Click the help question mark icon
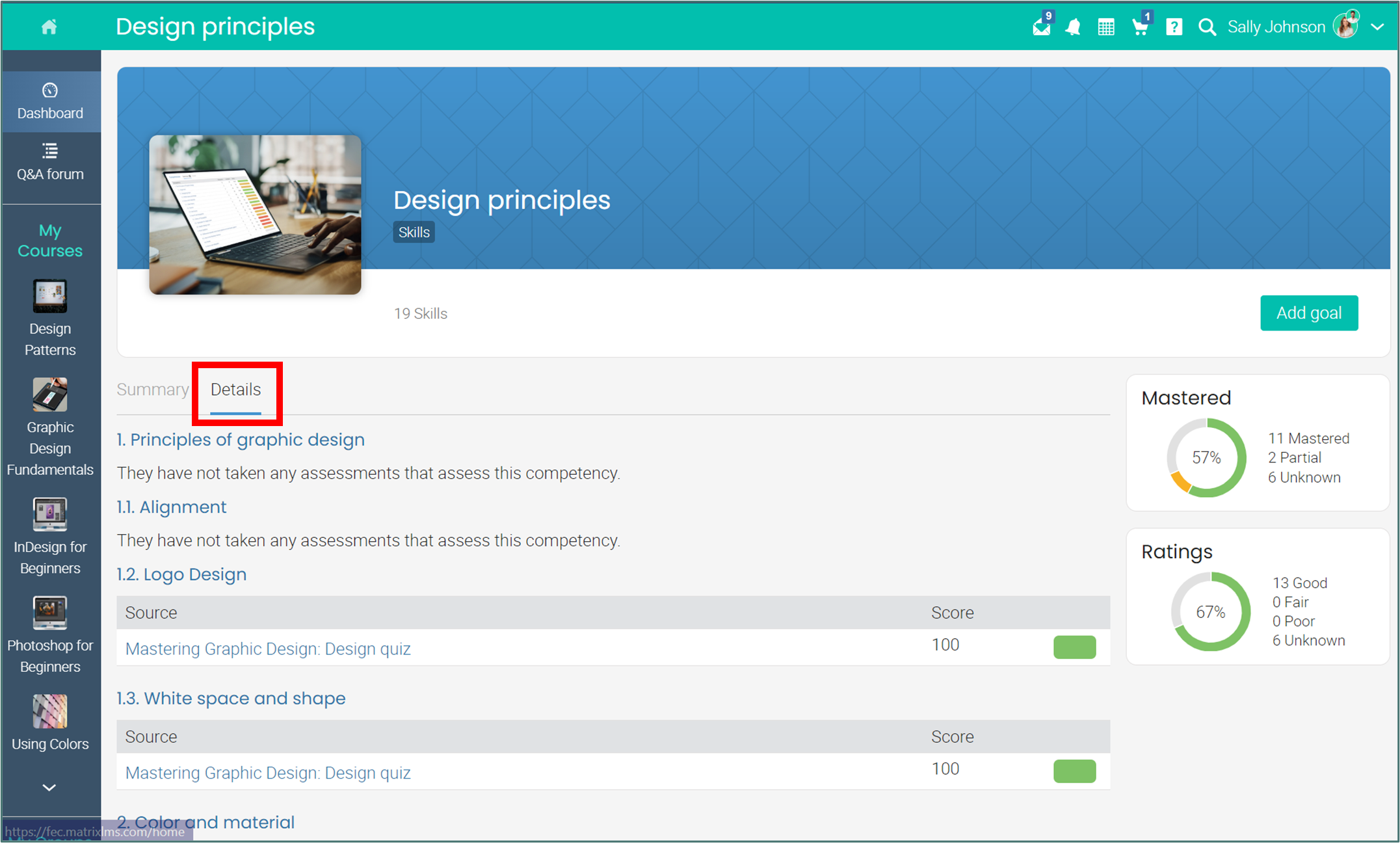 coord(1174,27)
